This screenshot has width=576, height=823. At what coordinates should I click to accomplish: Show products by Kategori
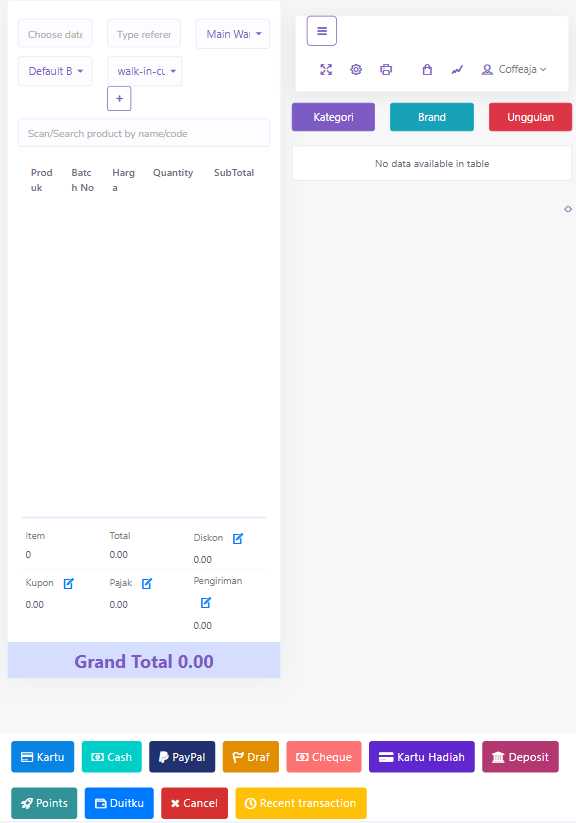click(333, 117)
